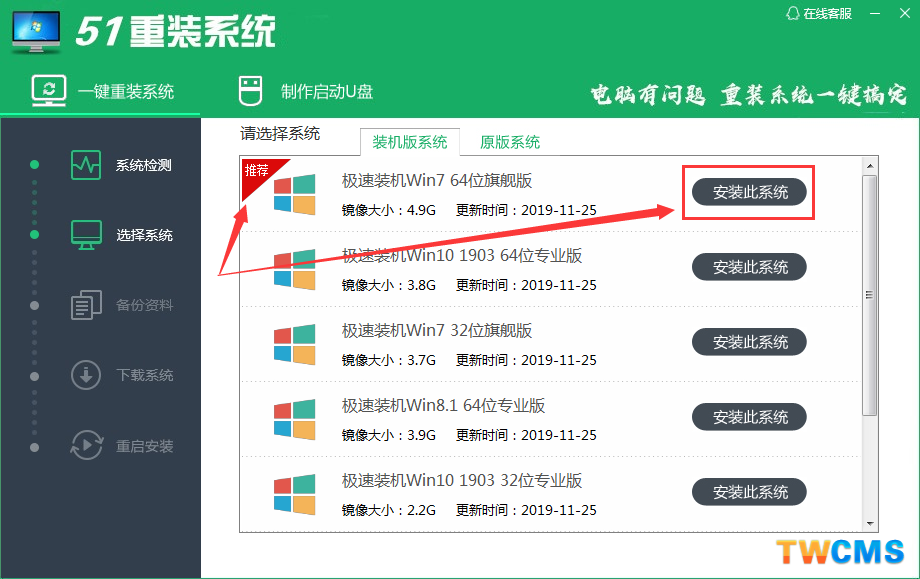Click Windows logo of Win10 1903 32位专业版

(295, 495)
